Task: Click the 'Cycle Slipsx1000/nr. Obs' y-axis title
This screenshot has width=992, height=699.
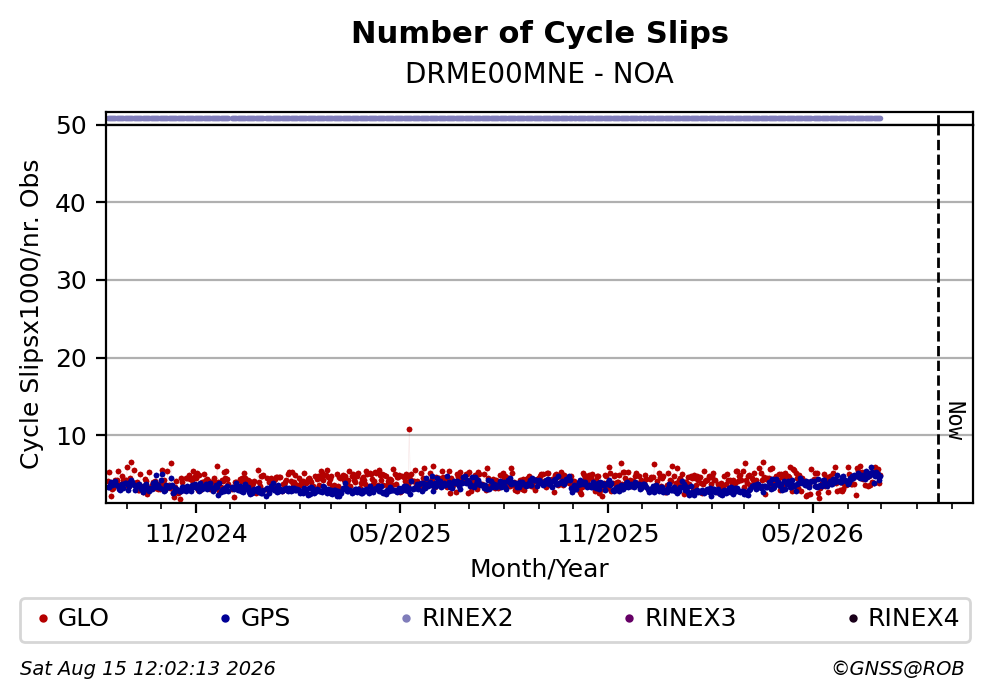Action: (x=29, y=314)
